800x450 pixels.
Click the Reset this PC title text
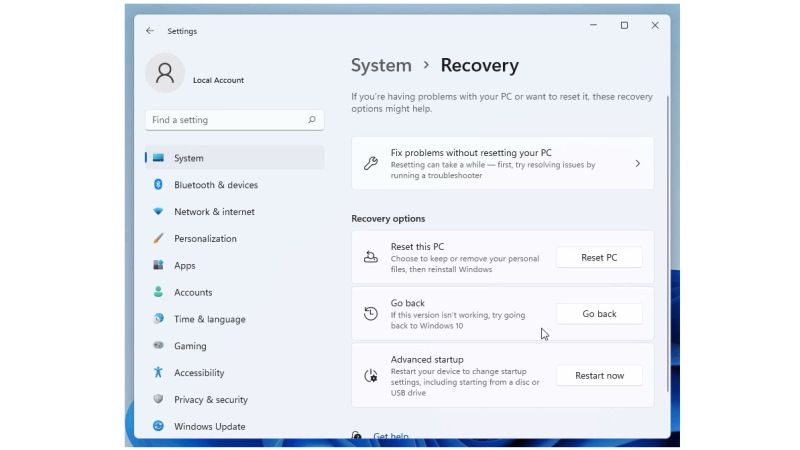click(x=417, y=246)
